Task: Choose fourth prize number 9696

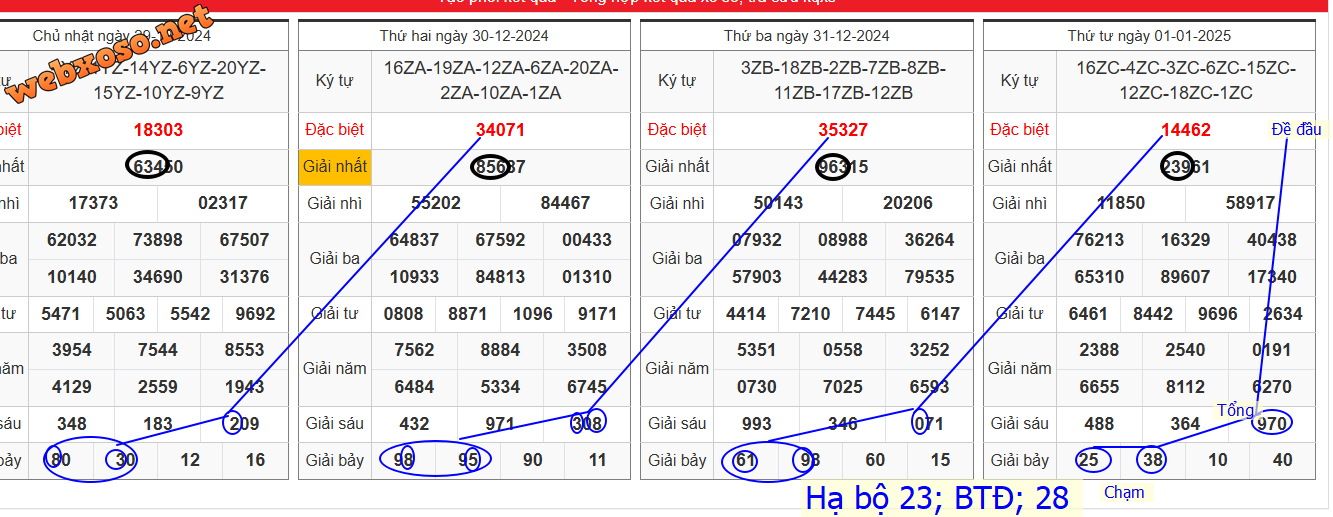Action: (1218, 314)
